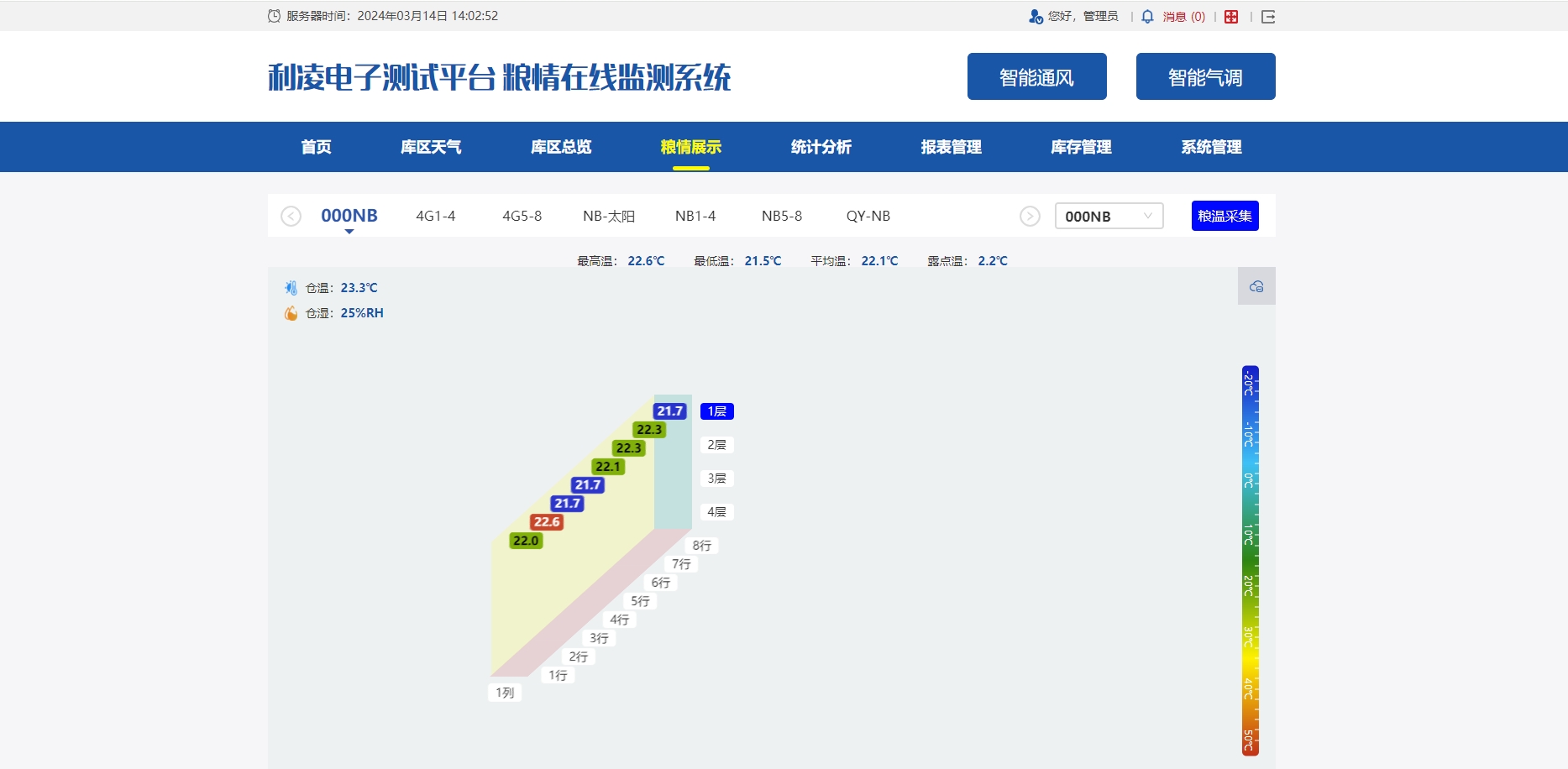Select row label 2行

click(x=579, y=657)
